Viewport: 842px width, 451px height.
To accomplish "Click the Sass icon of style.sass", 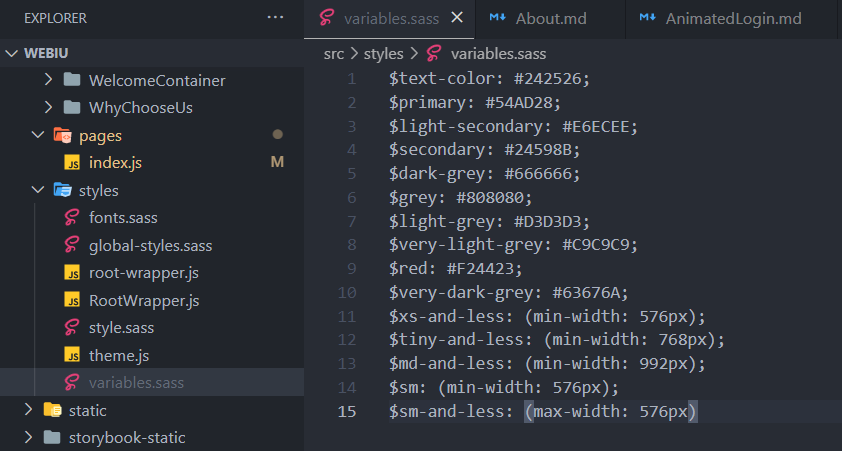I will click(x=72, y=327).
